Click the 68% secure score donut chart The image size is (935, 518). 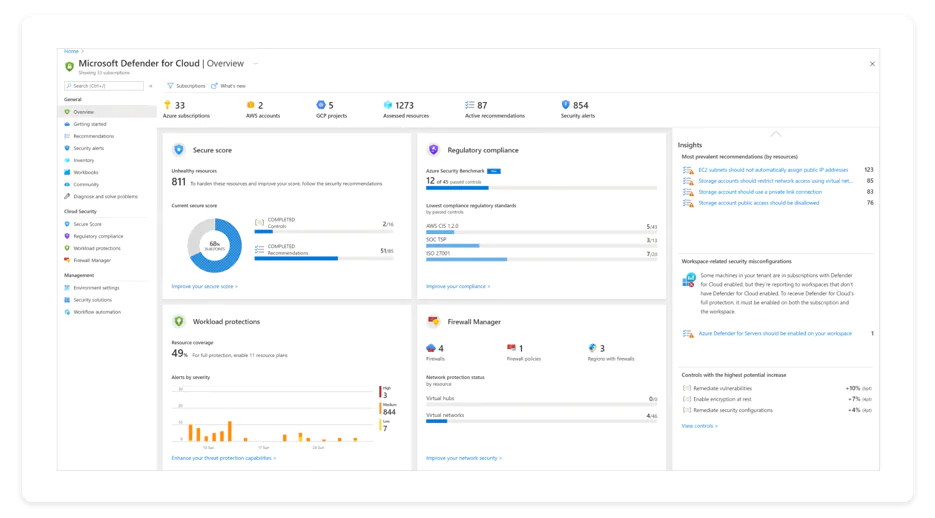[215, 245]
